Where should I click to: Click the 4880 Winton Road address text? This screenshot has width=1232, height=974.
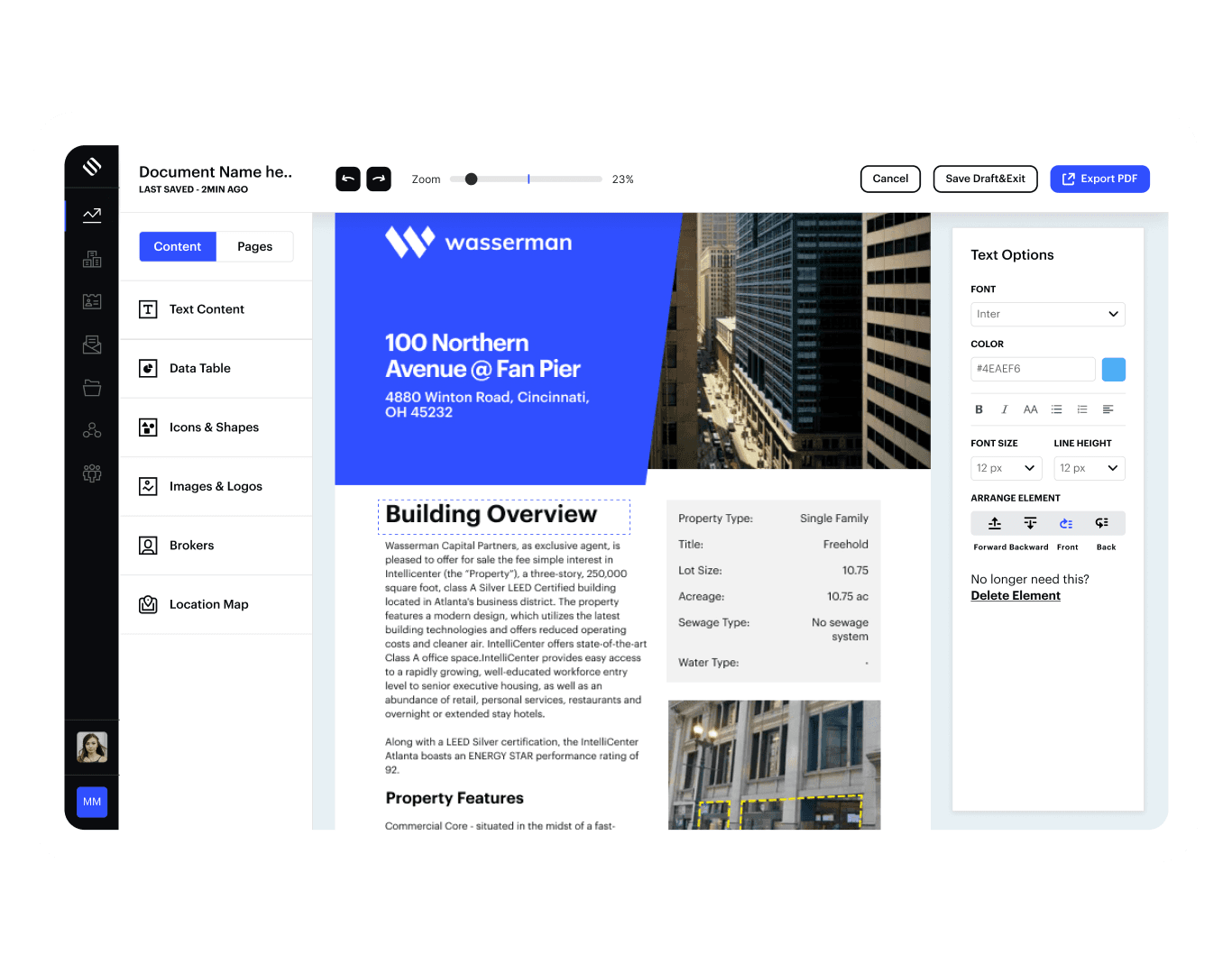[x=487, y=405]
